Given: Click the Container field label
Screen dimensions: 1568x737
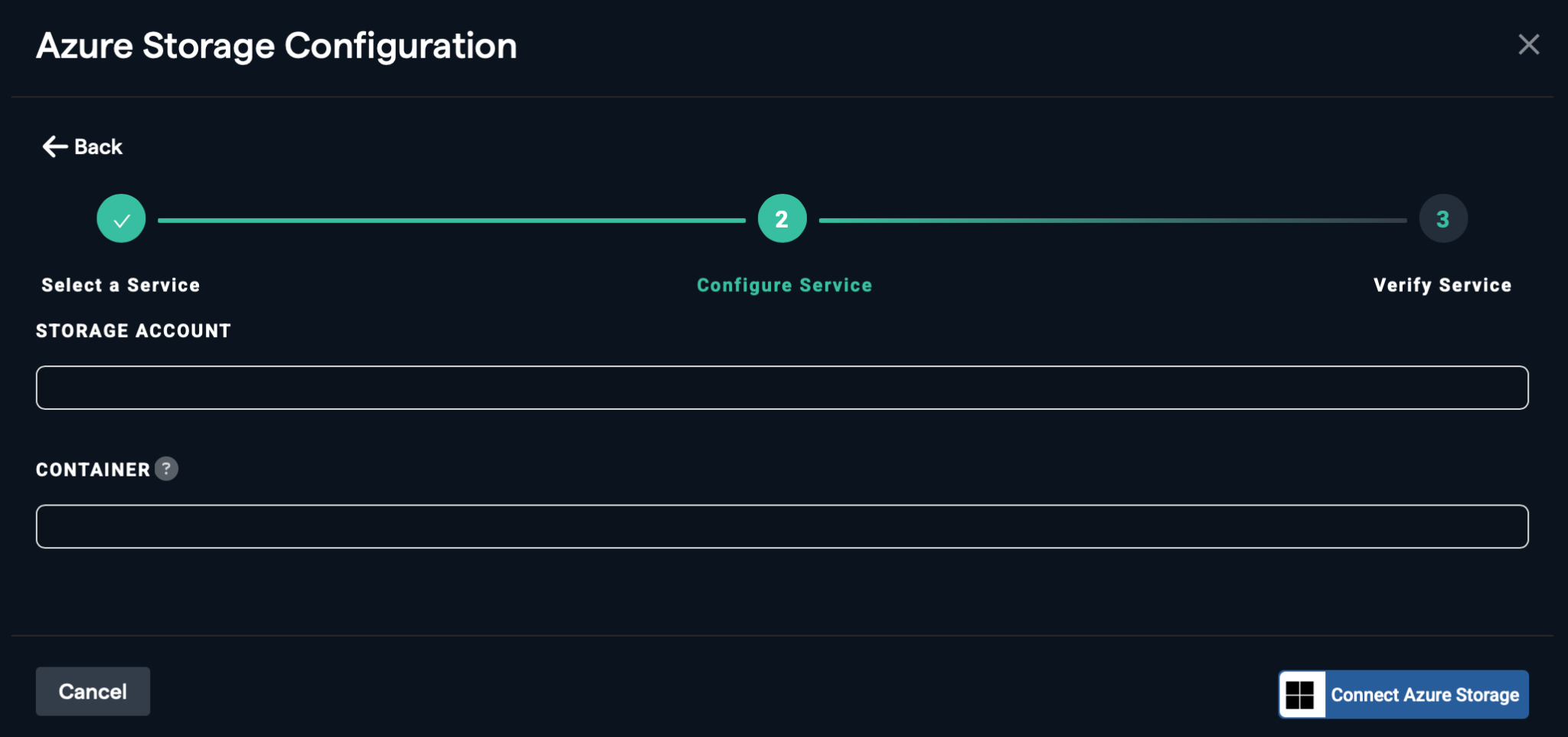Looking at the screenshot, I should point(93,470).
